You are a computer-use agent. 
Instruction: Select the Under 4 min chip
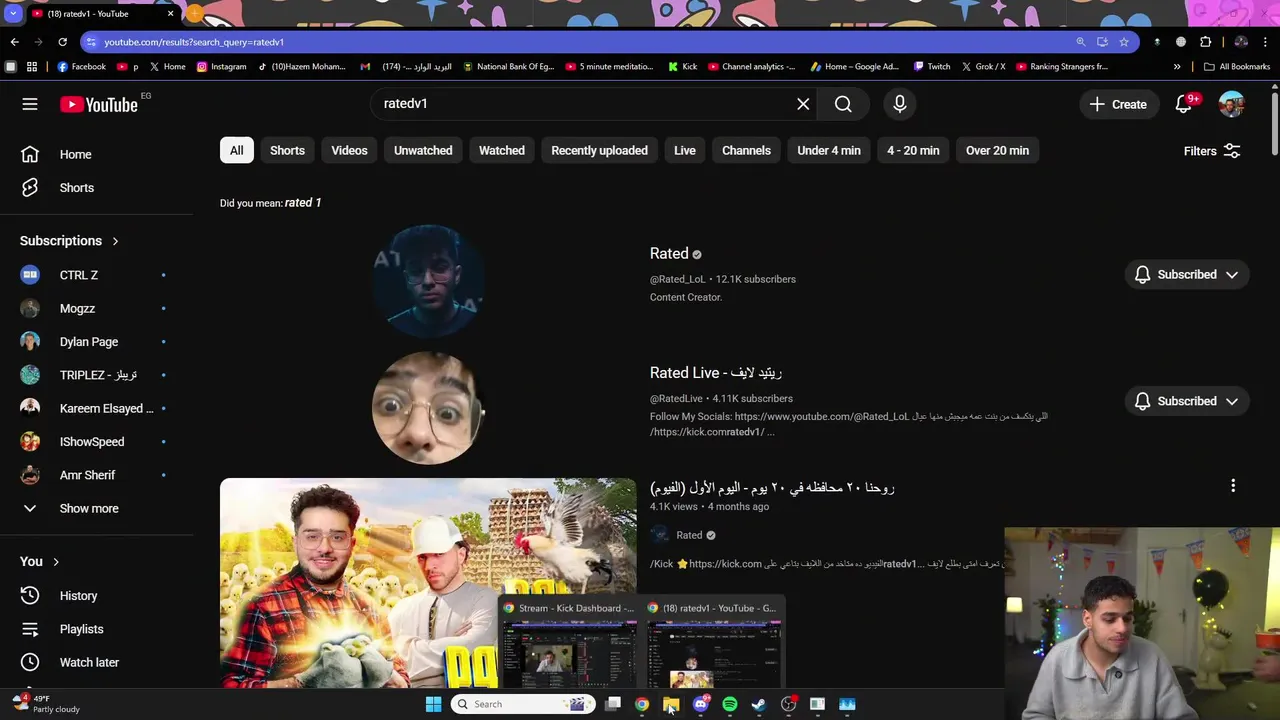click(829, 151)
